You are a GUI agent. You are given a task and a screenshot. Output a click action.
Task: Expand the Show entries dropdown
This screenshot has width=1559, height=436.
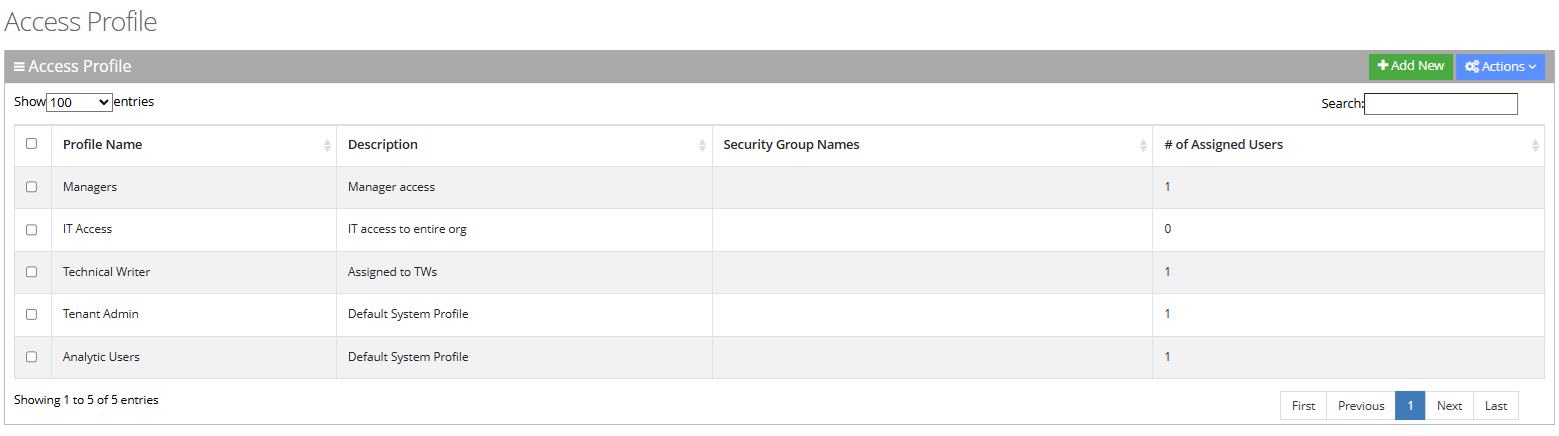pos(79,103)
